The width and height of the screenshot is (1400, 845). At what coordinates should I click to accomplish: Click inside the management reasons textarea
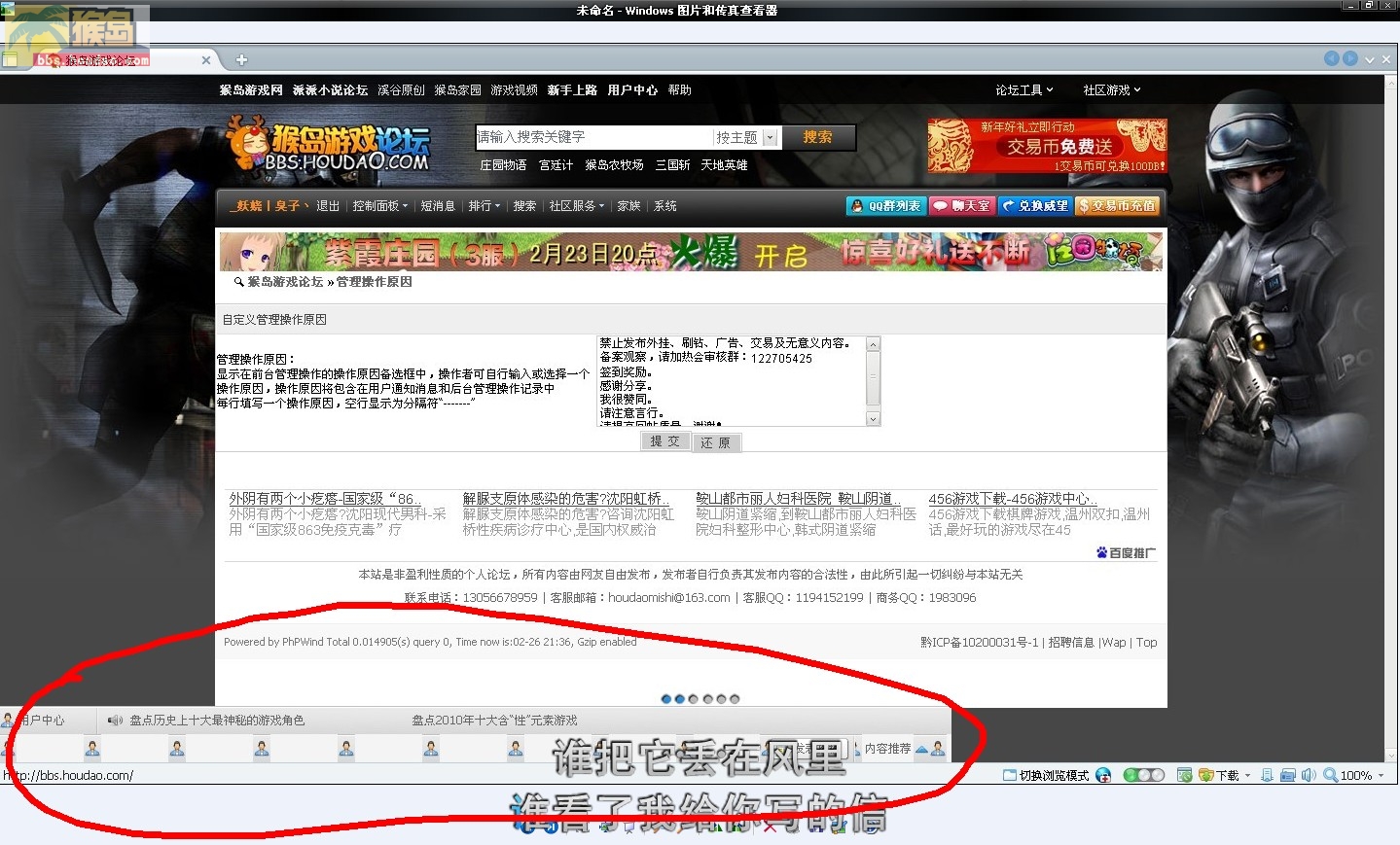[x=731, y=381]
